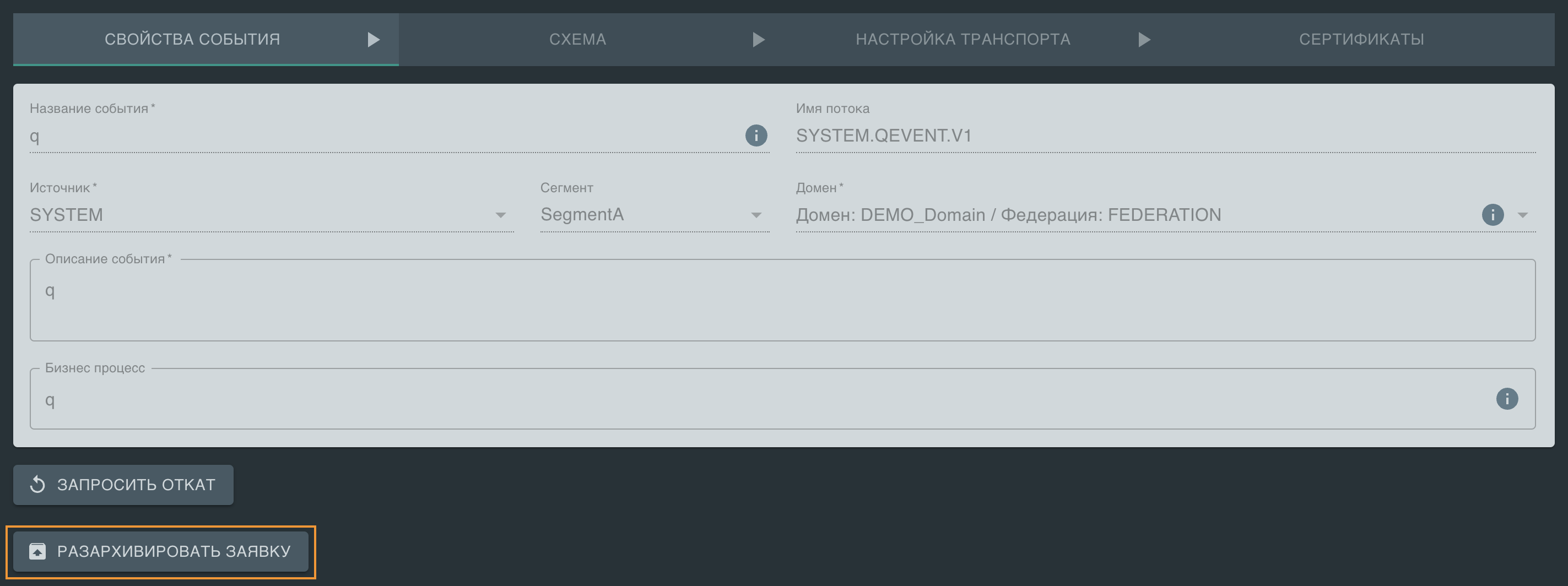Click the arrow before СЕРТИФИКАТЫ tab
1568x586 pixels.
(x=1144, y=40)
